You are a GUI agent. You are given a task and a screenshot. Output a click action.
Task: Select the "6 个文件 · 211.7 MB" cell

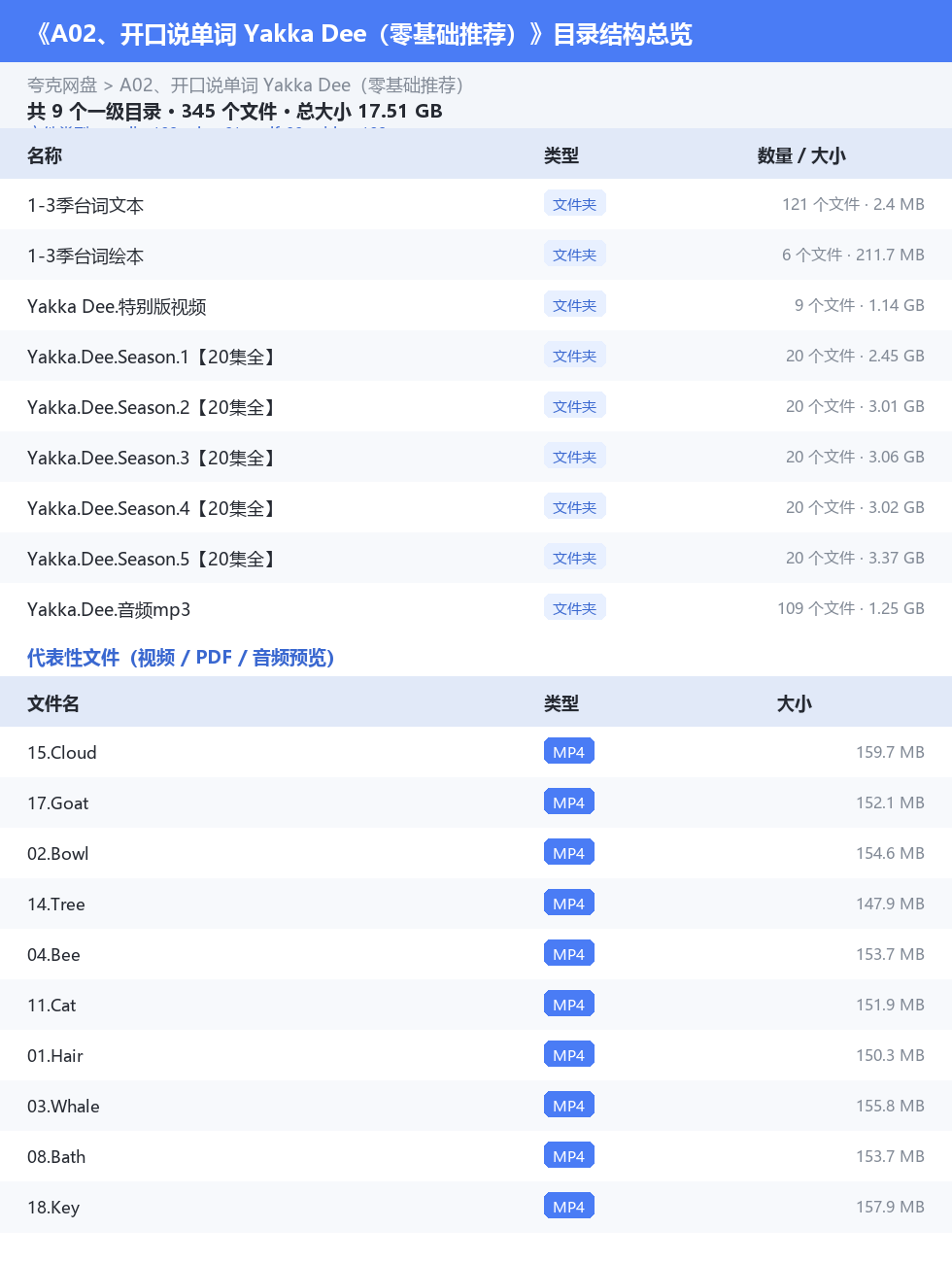click(853, 255)
